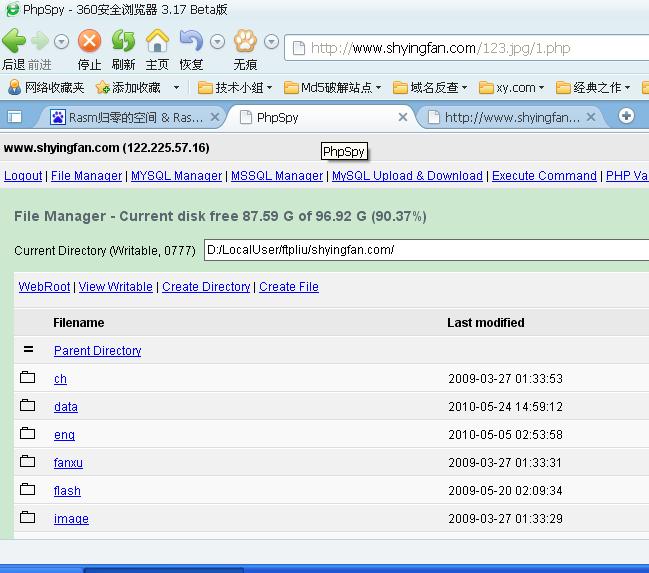
Task: Go to Parent Directory link
Action: coord(98,351)
